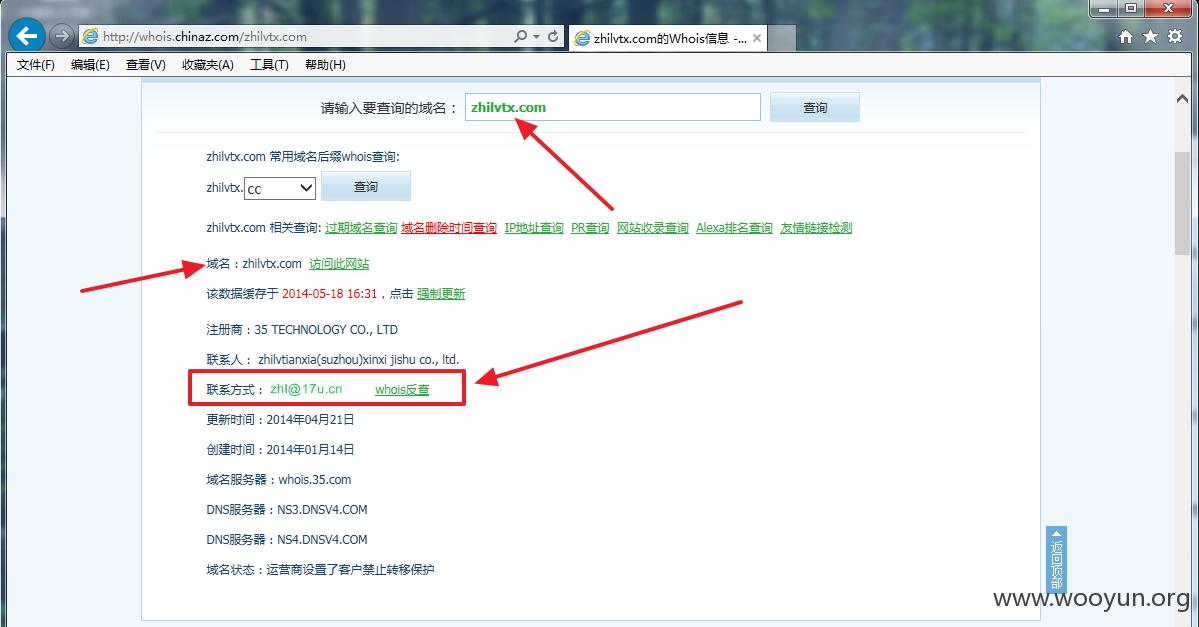Open the address bar dropdown arrow
1199x627 pixels.
537,36
